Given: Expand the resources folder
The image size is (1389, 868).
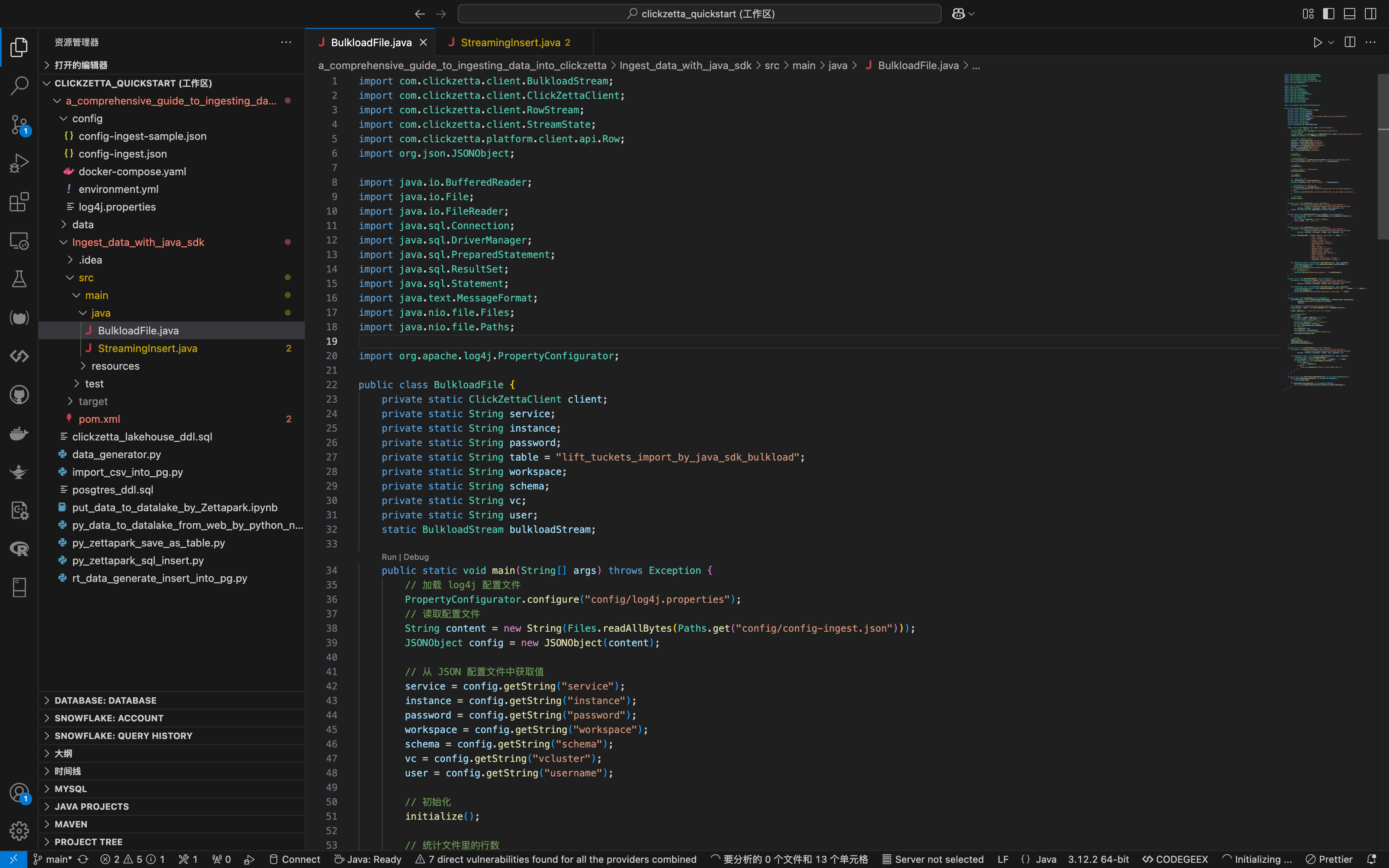Looking at the screenshot, I should coord(115,366).
